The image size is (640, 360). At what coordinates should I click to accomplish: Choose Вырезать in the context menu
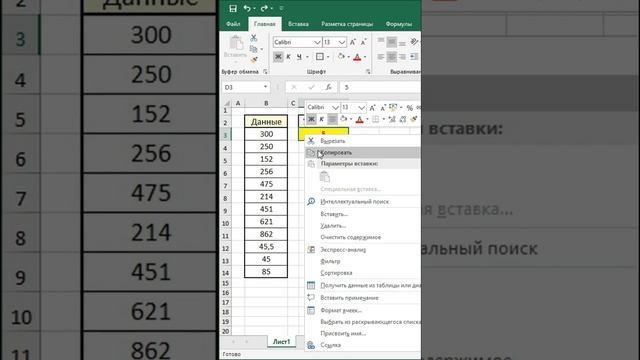click(363, 141)
